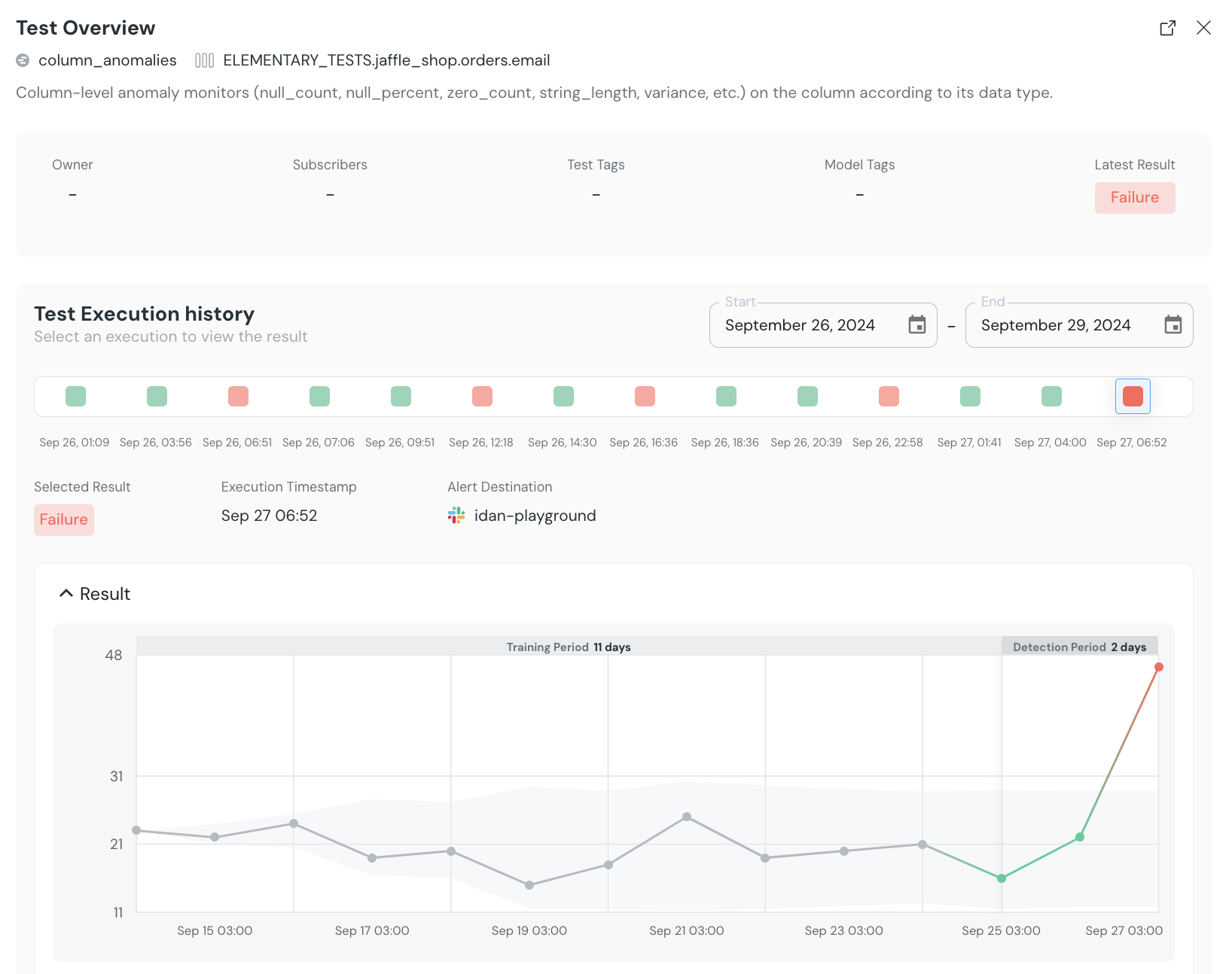Viewport: 1232px width, 974px height.
Task: Click the Training Period 11 days header
Action: tap(569, 647)
